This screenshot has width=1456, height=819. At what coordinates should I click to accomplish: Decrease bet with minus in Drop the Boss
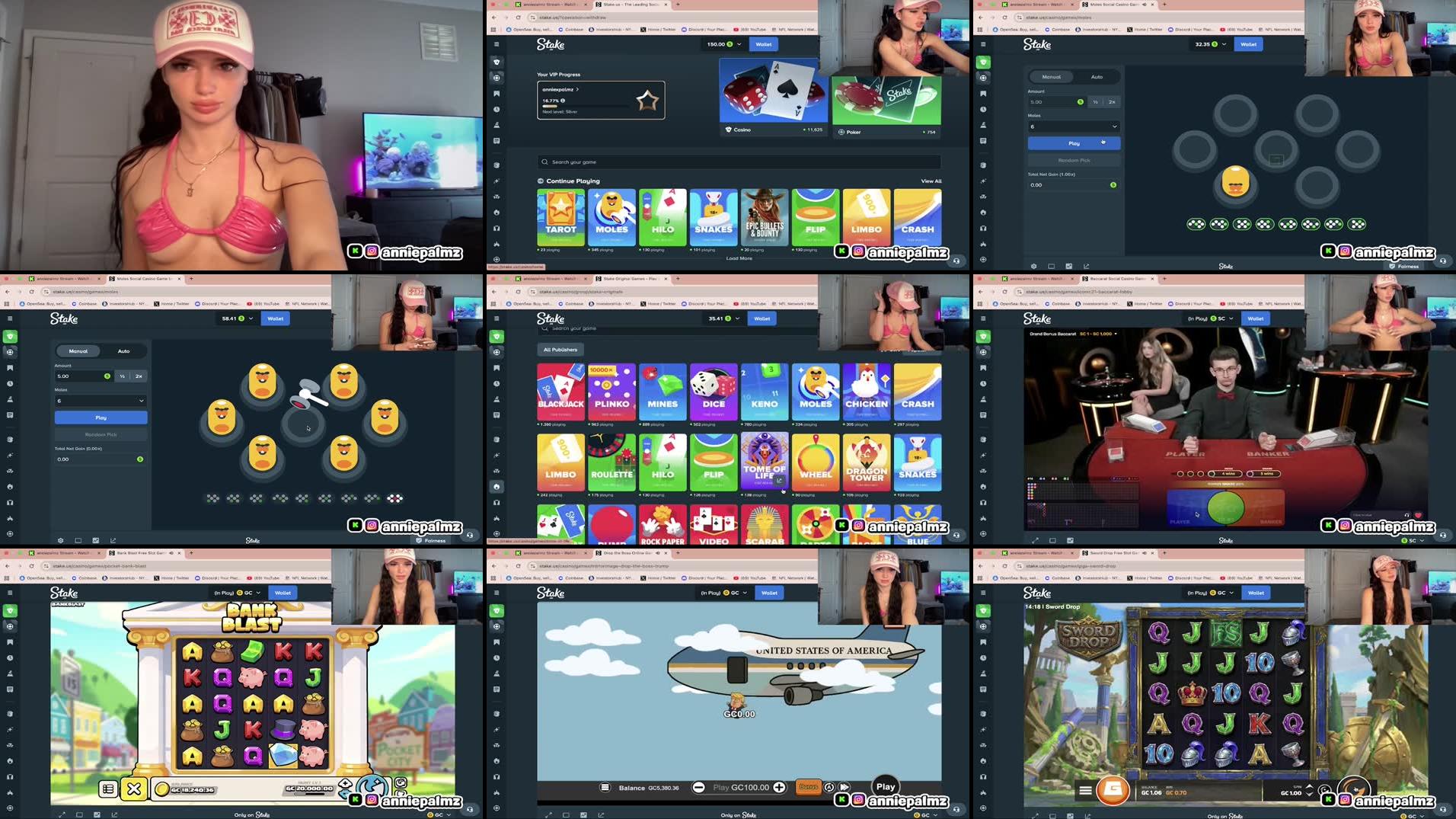(698, 788)
